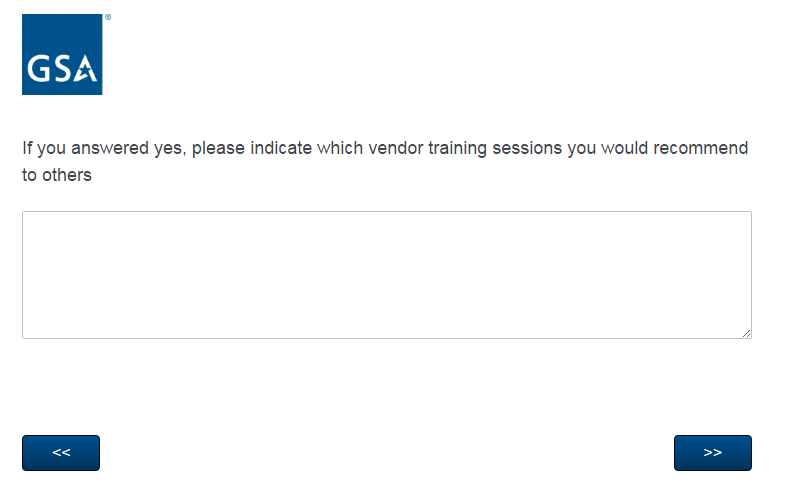Focus the top-left corner of the answer text area

32,221
